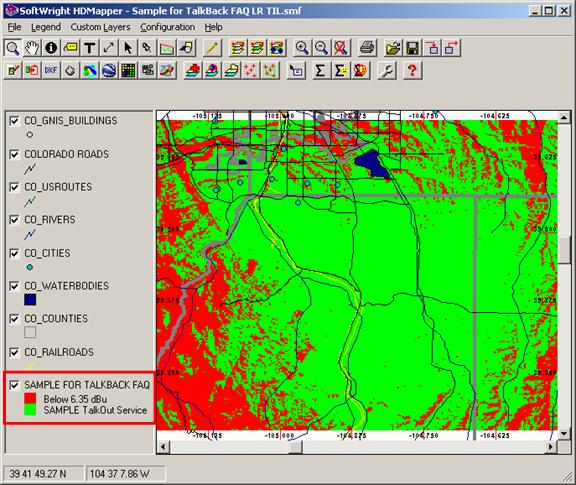Viewport: 576px width, 485px height.
Task: Click the rainbow shaded terrain icon
Action: pyautogui.click(x=90, y=70)
